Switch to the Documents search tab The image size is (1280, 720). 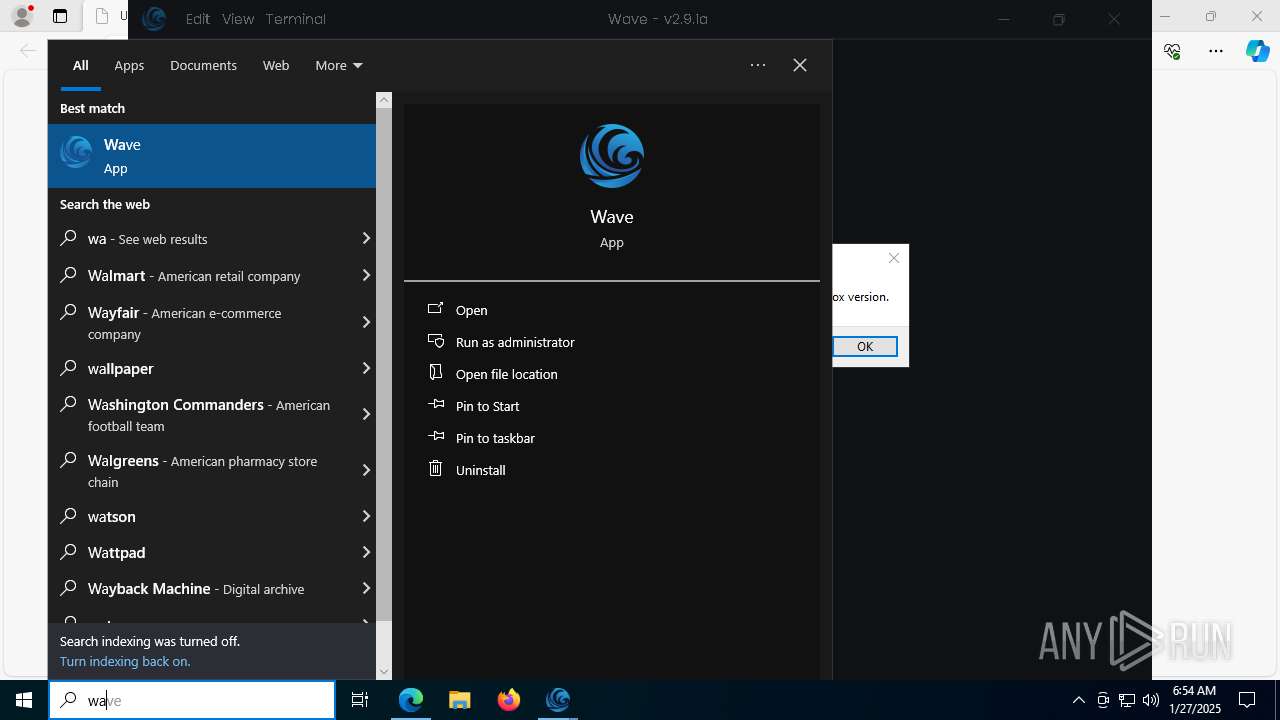(203, 65)
